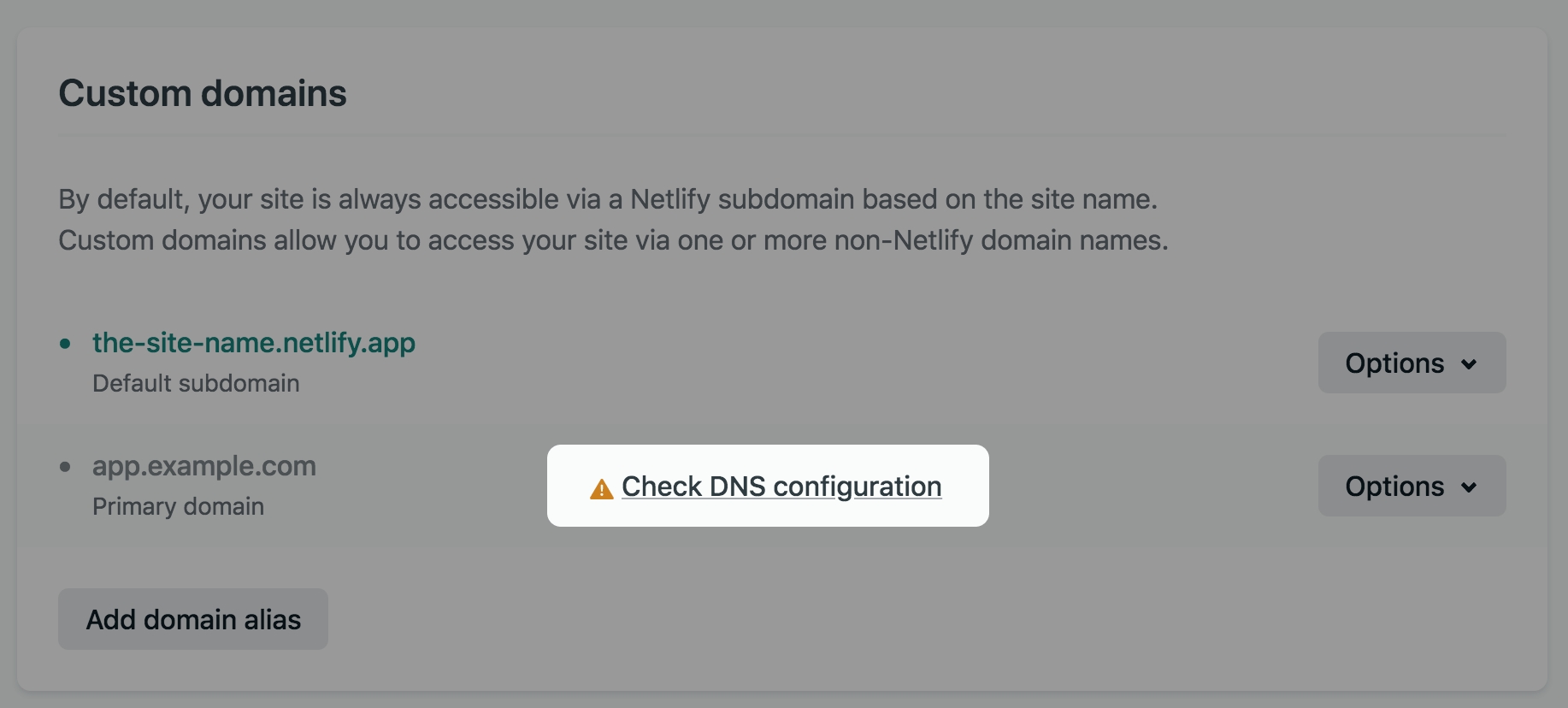Click the orange warning triangle icon
The height and width of the screenshot is (708, 1568).
[601, 489]
